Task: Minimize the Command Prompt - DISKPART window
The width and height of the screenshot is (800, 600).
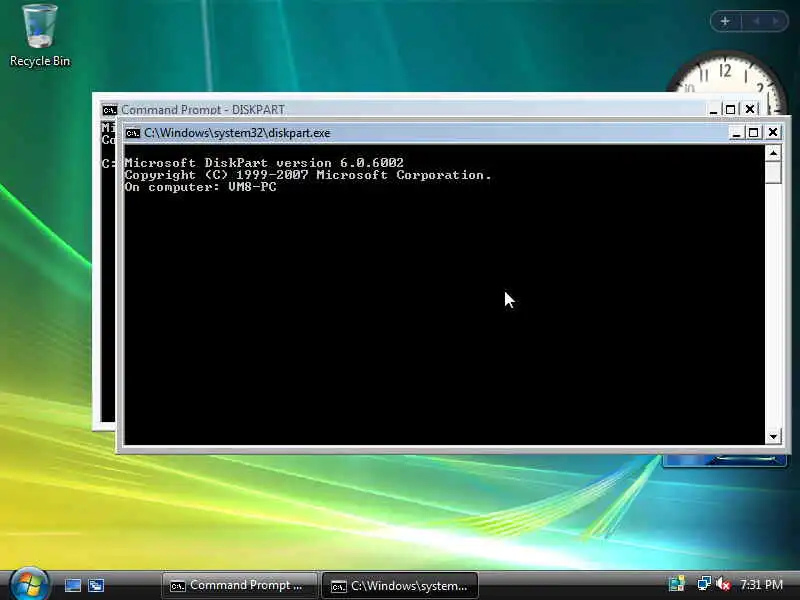Action: pos(713,109)
